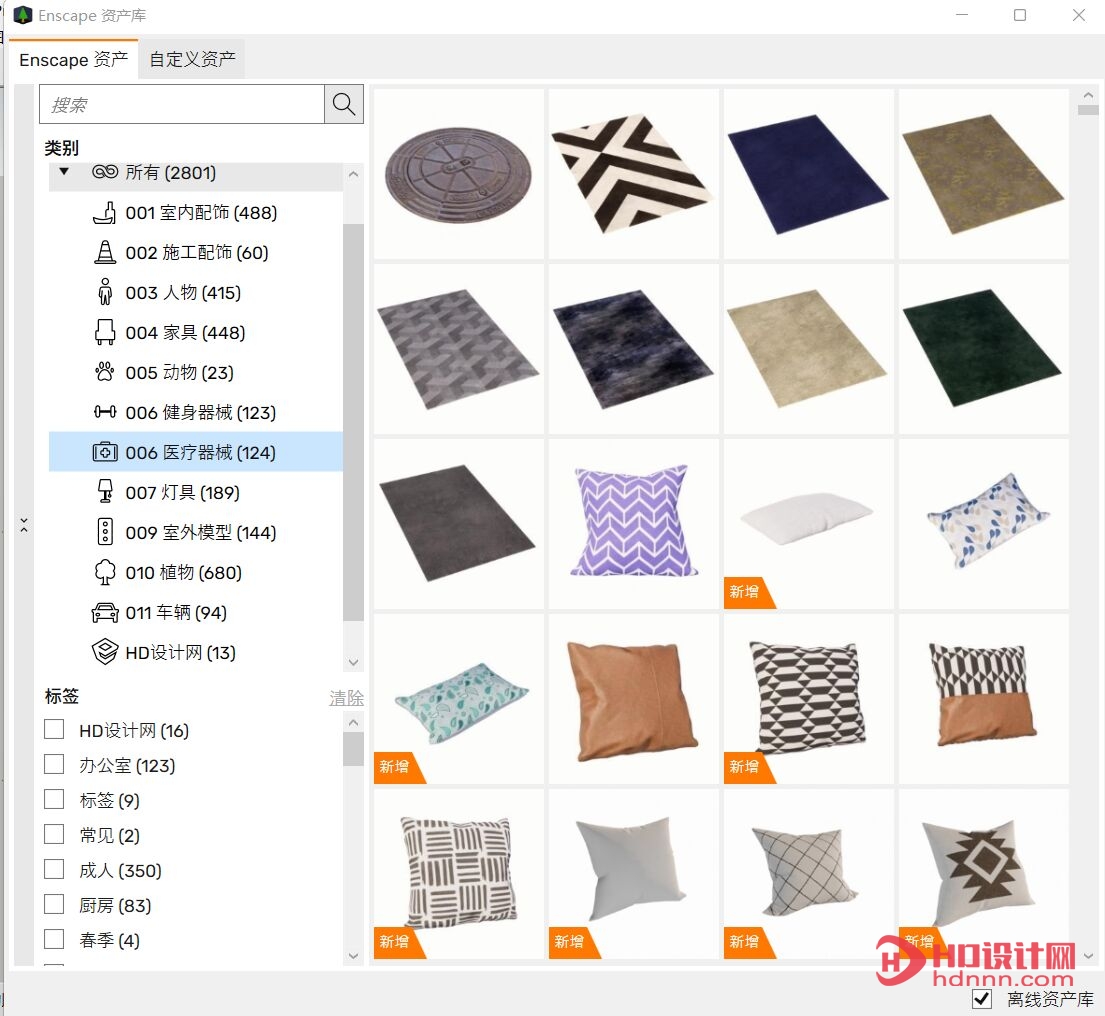Click the search magnifier icon
Image resolution: width=1105 pixels, height=1016 pixels.
pos(343,104)
